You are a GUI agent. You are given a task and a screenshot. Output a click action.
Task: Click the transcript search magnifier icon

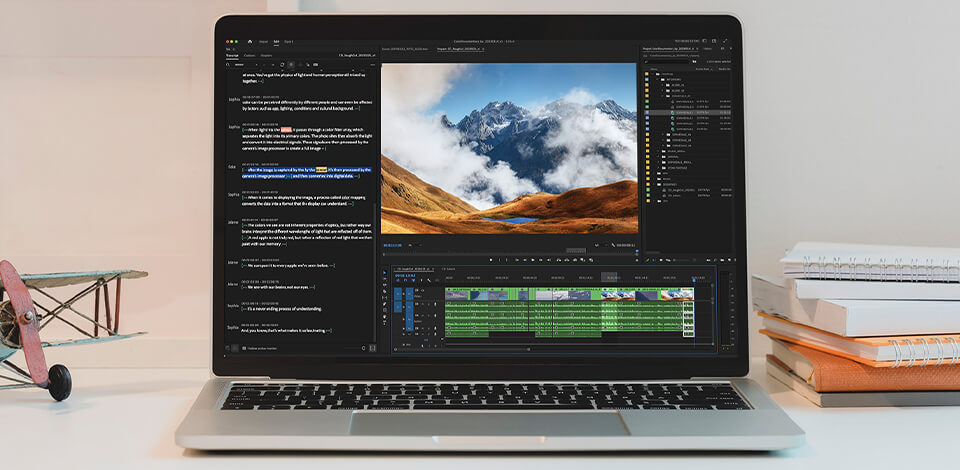pos(227,64)
